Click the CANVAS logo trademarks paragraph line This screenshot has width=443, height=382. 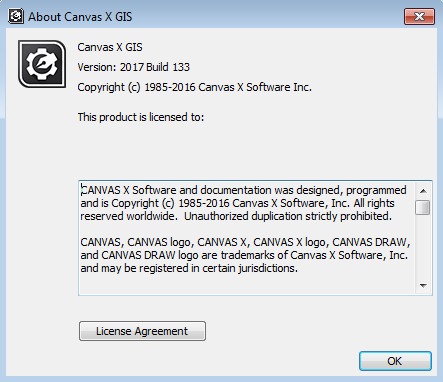[x=245, y=242]
